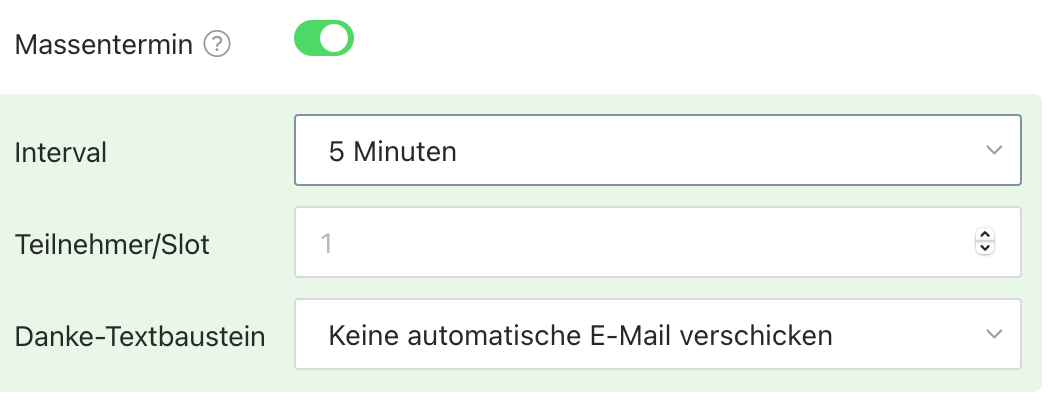Click the spinner control in Teilnehmer/Slot
The height and width of the screenshot is (406, 1056).
[985, 242]
